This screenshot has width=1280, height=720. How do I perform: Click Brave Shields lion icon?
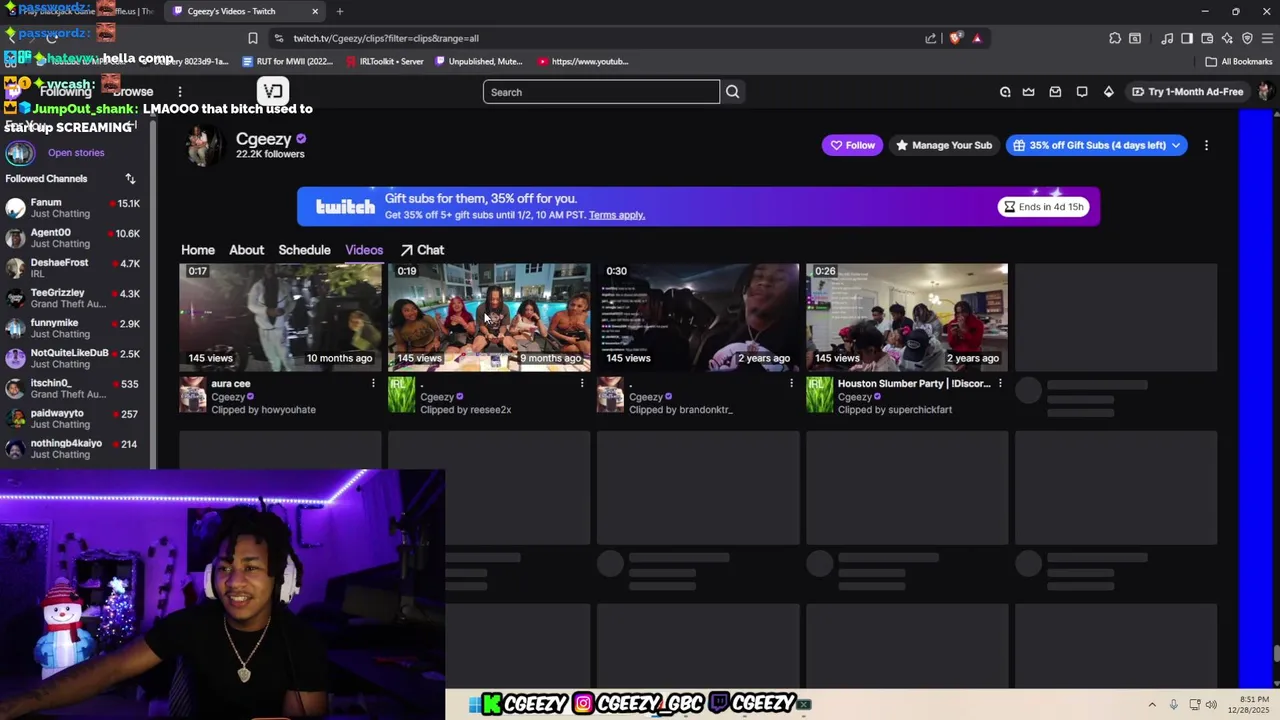point(956,38)
